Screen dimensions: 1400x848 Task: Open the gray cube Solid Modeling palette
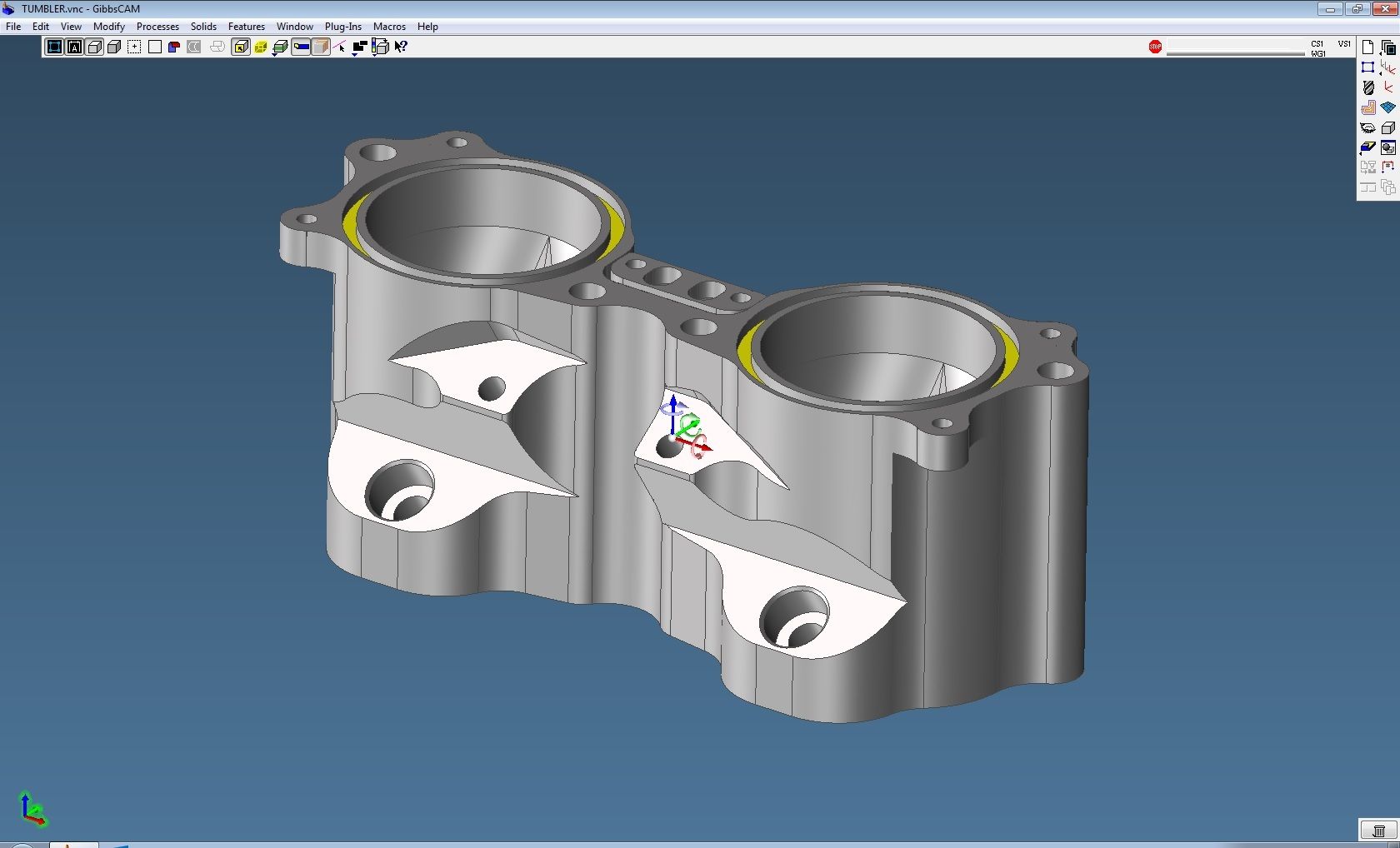click(1387, 127)
